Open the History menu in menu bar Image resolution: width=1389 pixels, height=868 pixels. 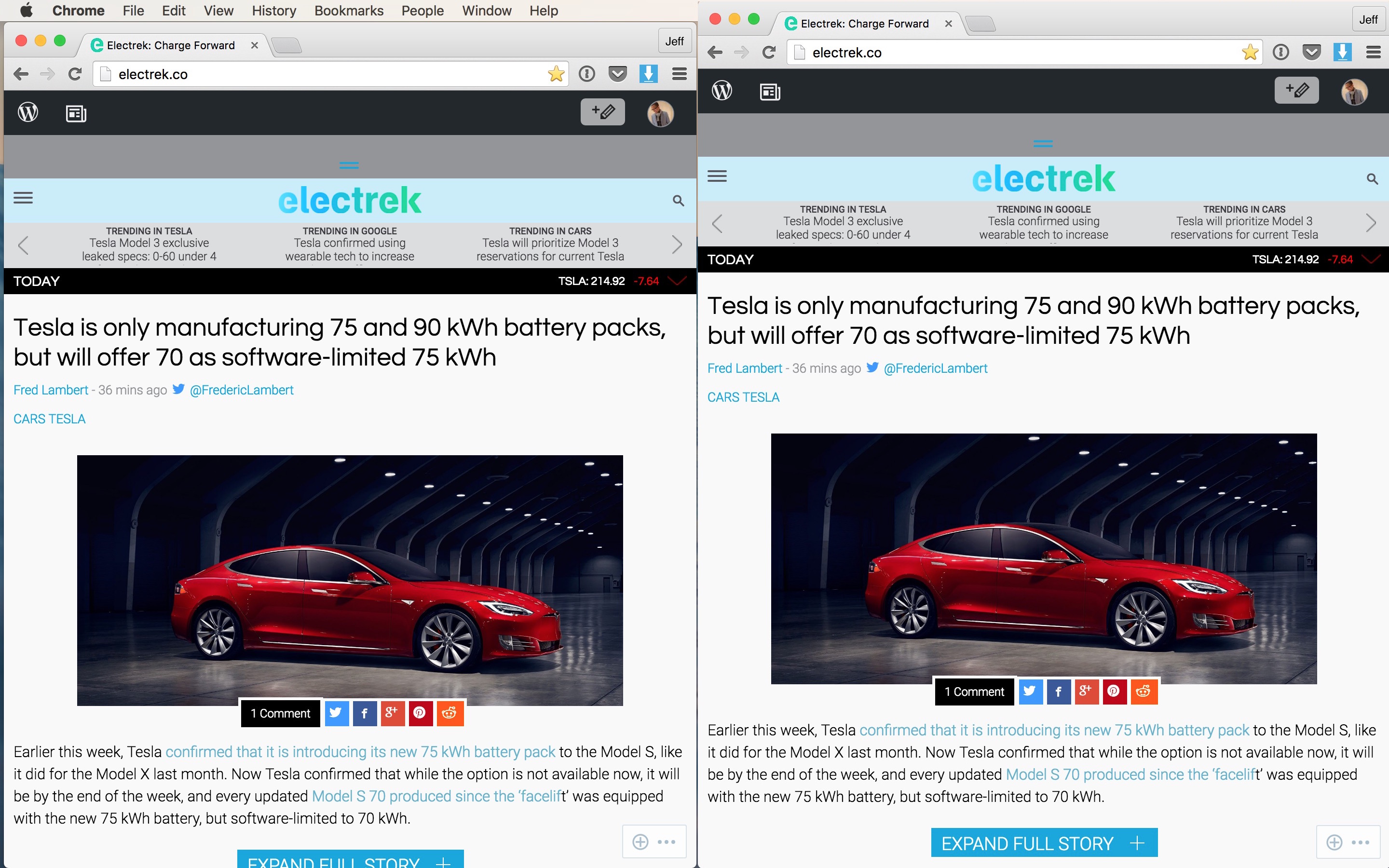tap(274, 10)
